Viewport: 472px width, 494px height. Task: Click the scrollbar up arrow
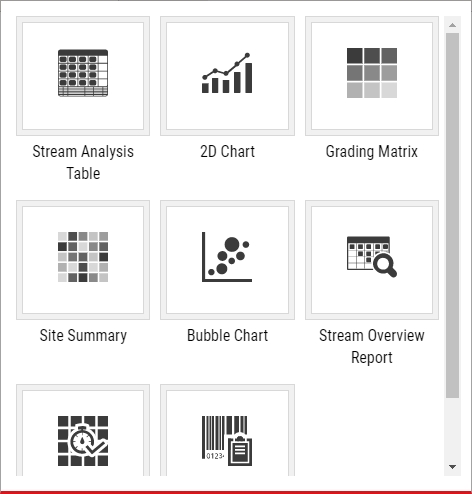click(x=452, y=25)
